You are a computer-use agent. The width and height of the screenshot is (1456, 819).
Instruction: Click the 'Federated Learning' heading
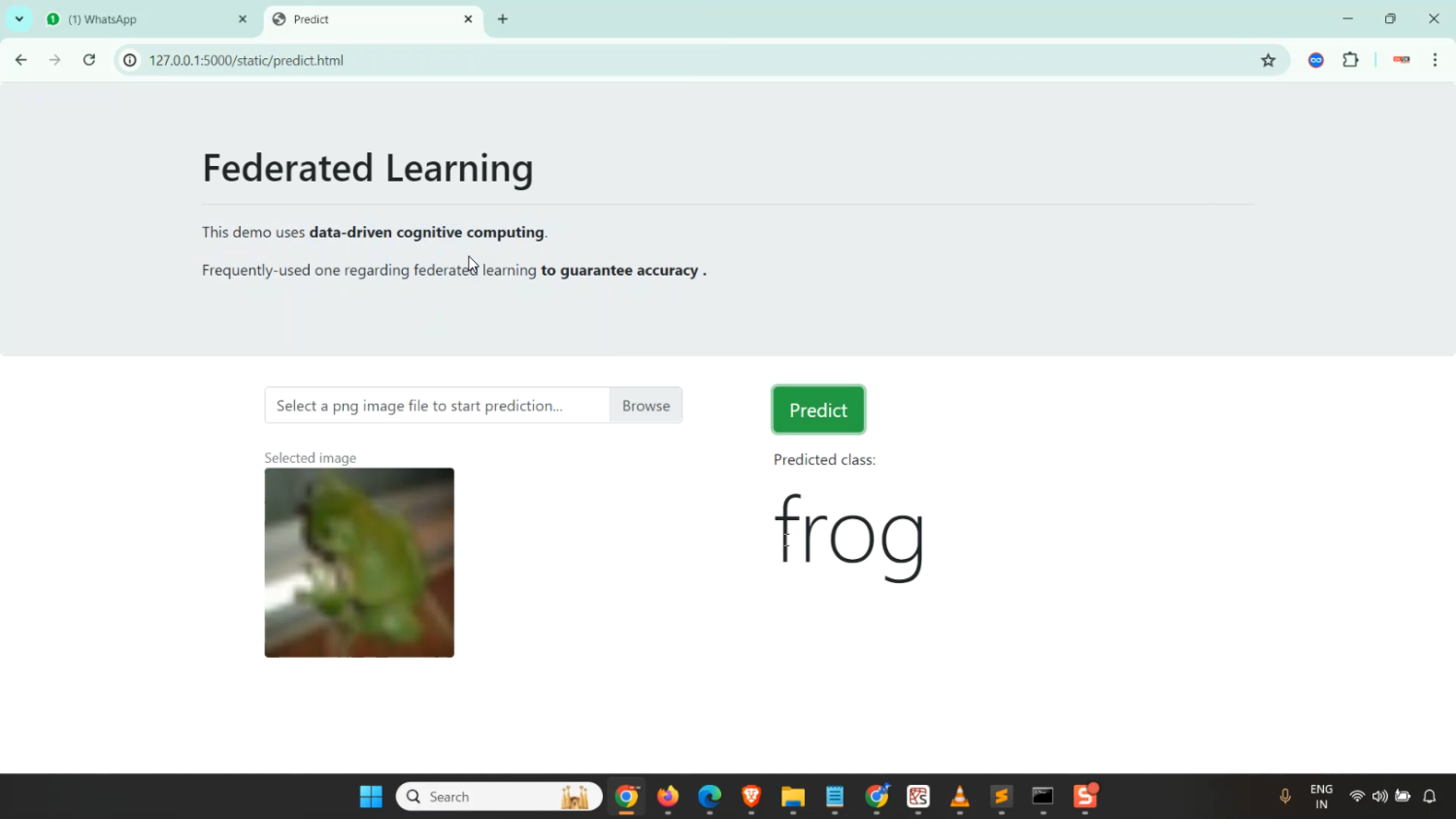(x=368, y=168)
